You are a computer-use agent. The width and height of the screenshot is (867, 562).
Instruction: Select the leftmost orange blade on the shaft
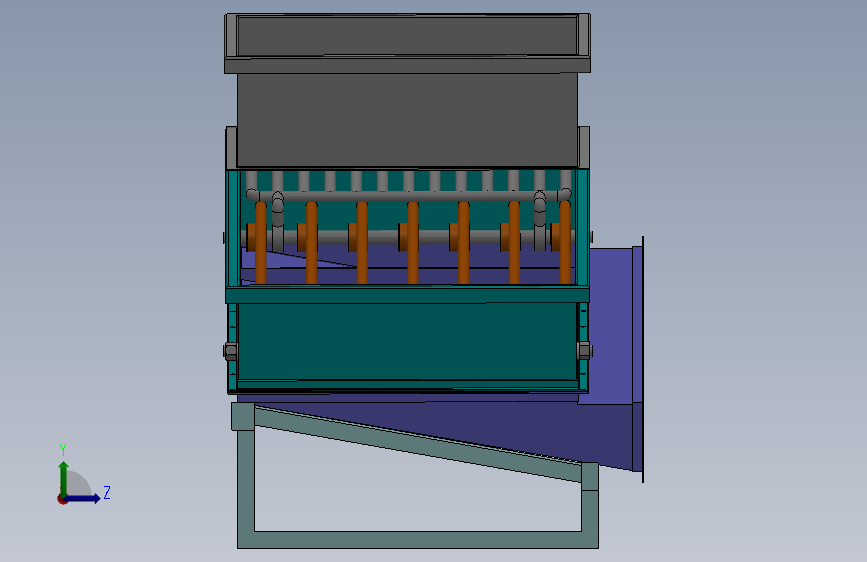pos(261,243)
